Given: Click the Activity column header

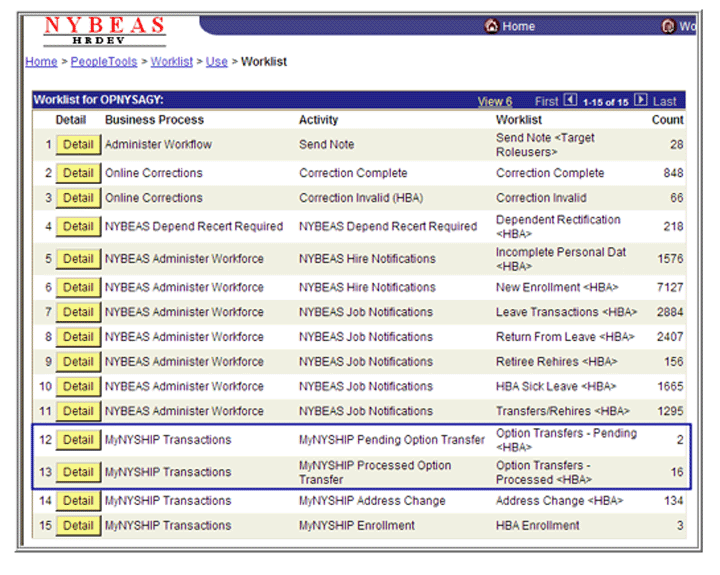Looking at the screenshot, I should point(318,120).
